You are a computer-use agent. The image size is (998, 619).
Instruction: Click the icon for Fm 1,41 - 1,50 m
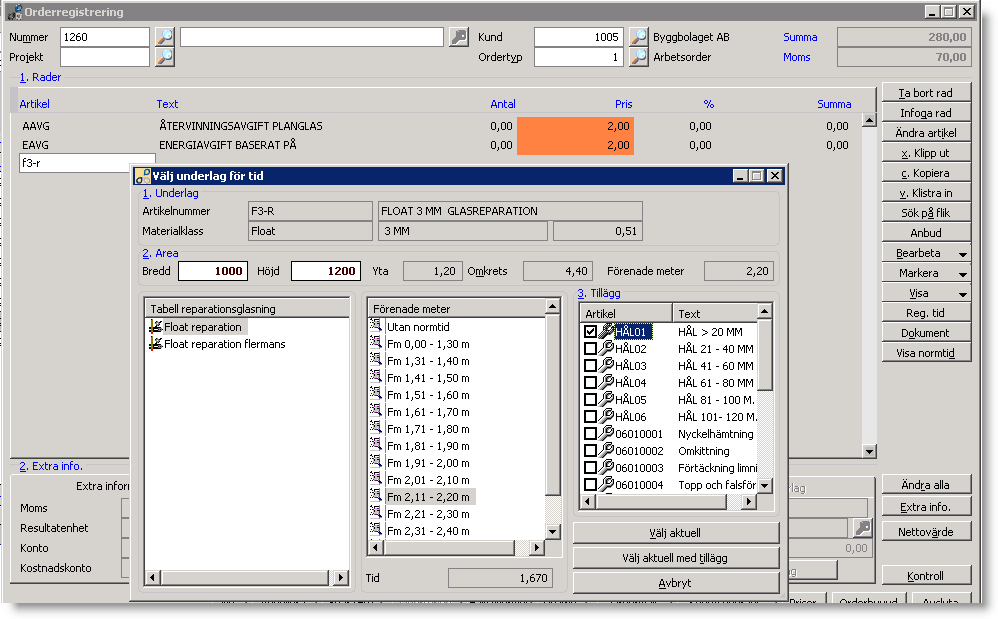(376, 377)
